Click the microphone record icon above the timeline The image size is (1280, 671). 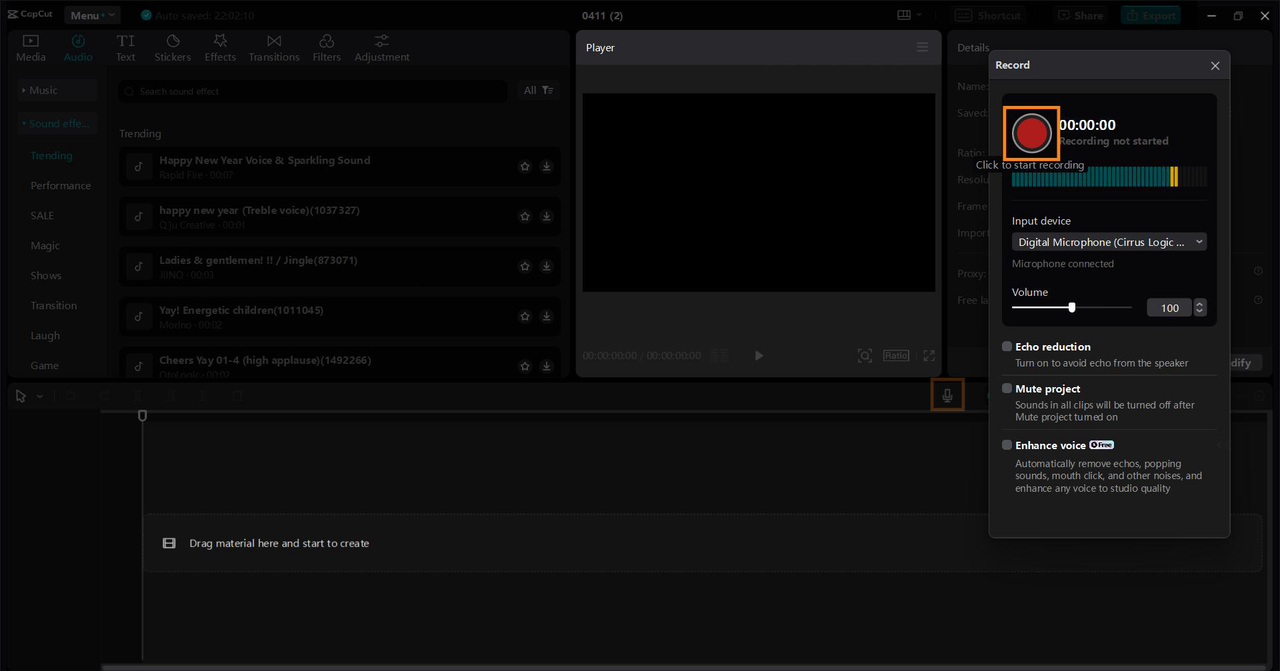point(947,396)
